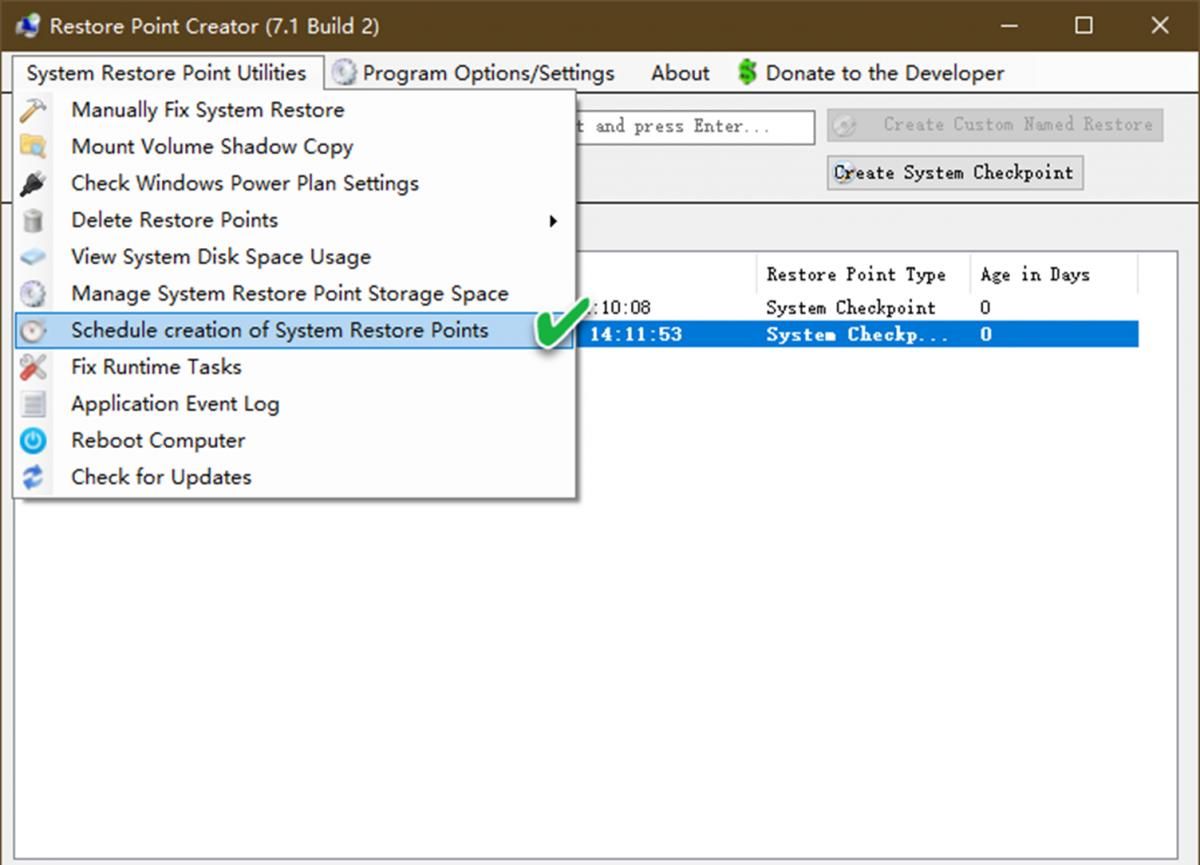
Task: Click the gear icon for Manage Storage Space
Action: tap(33, 294)
